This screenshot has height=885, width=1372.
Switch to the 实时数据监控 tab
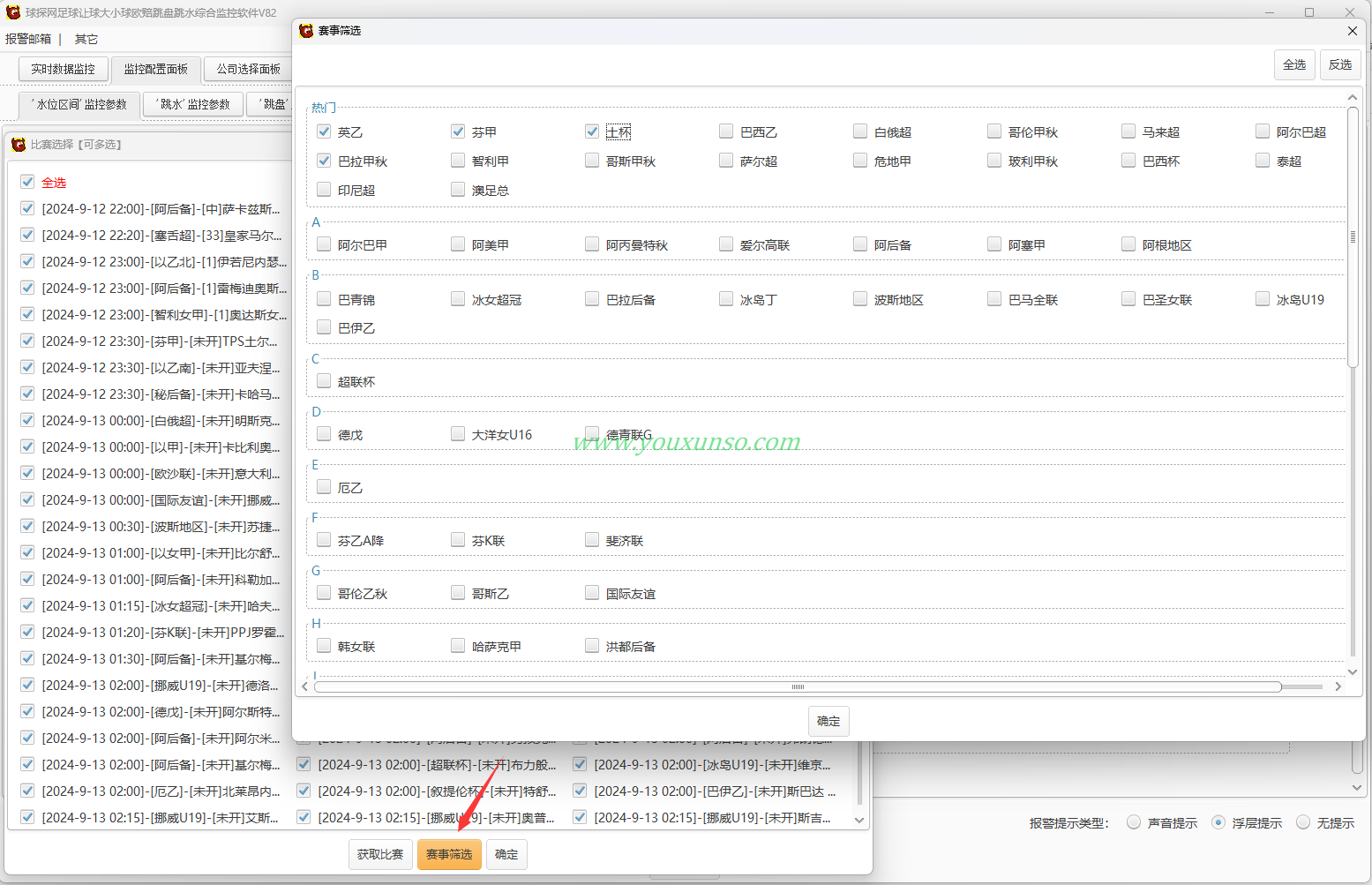63,69
